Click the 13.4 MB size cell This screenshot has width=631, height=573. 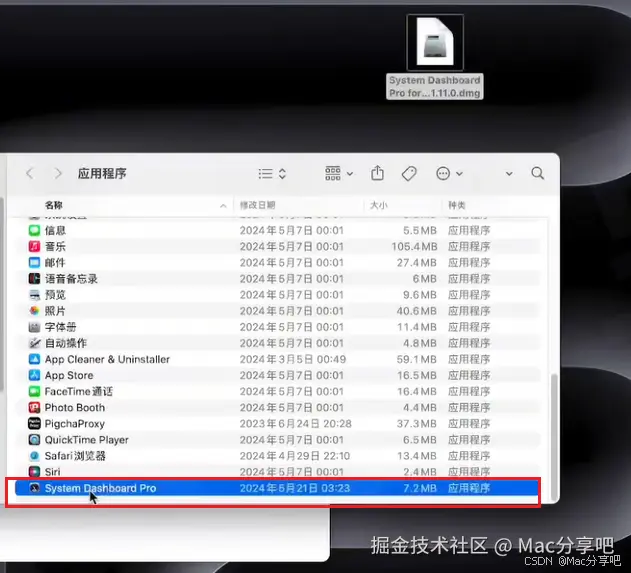coord(417,456)
